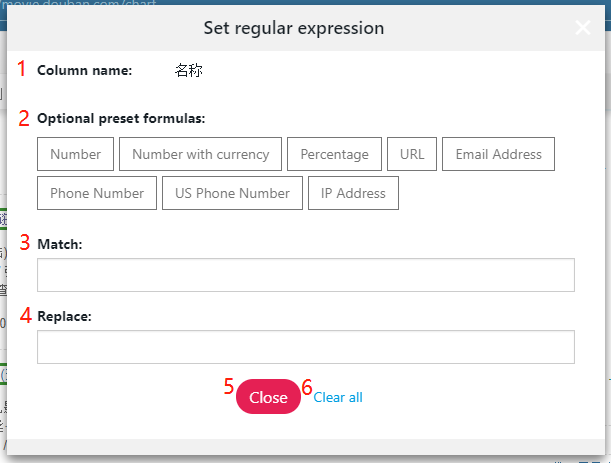
Task: Close the dialog with the X icon
Action: click(583, 28)
